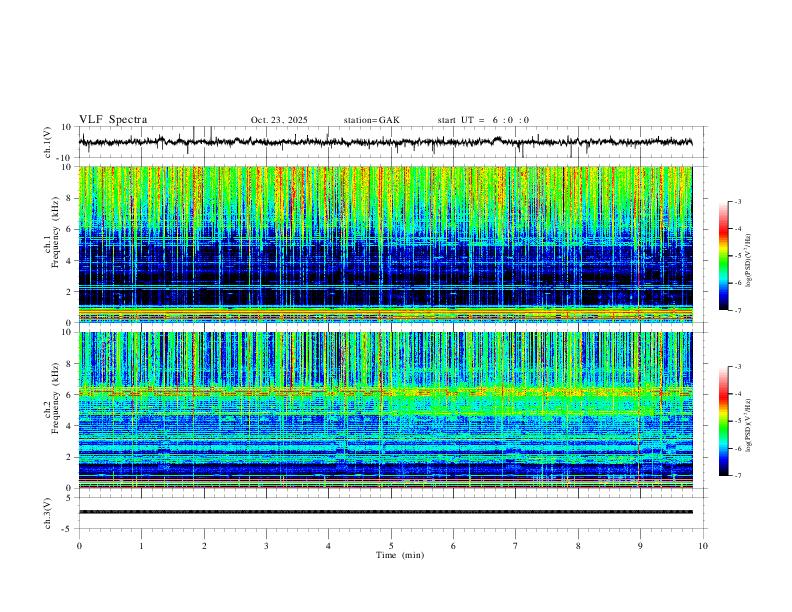
Task: Click the time axis tick label '10'
Action: pyautogui.click(x=703, y=546)
